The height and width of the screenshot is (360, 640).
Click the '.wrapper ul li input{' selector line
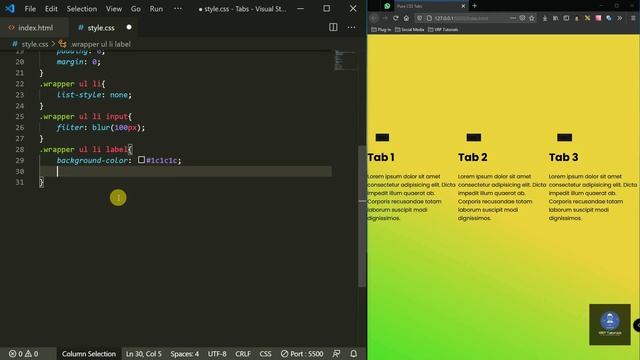point(86,116)
